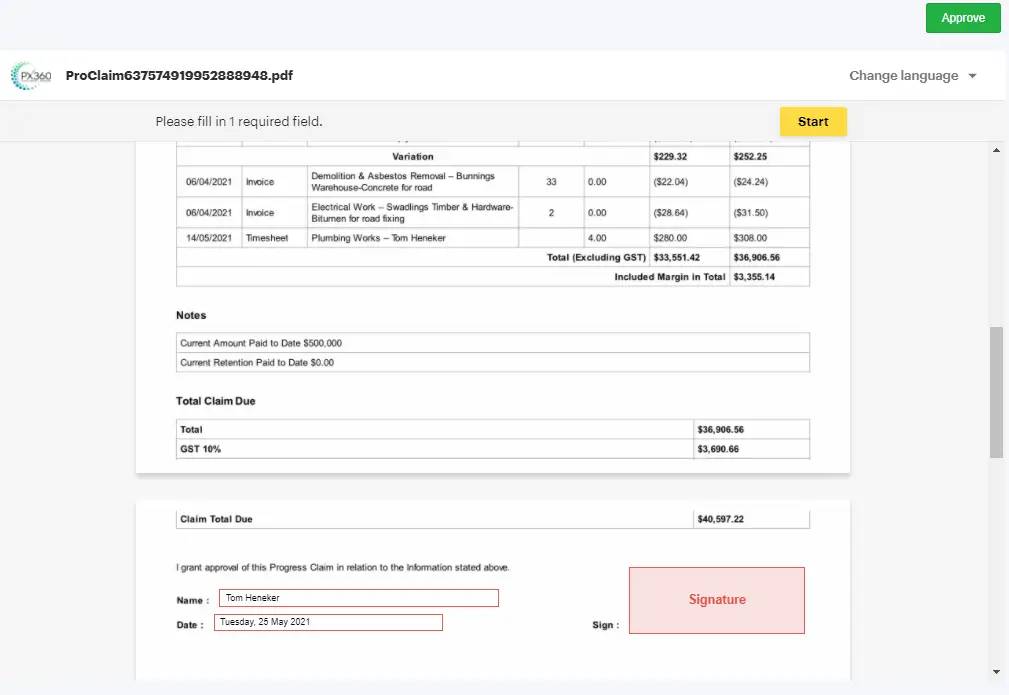This screenshot has height=695, width=1009.
Task: Click the PX360 logo icon
Action: click(31, 76)
